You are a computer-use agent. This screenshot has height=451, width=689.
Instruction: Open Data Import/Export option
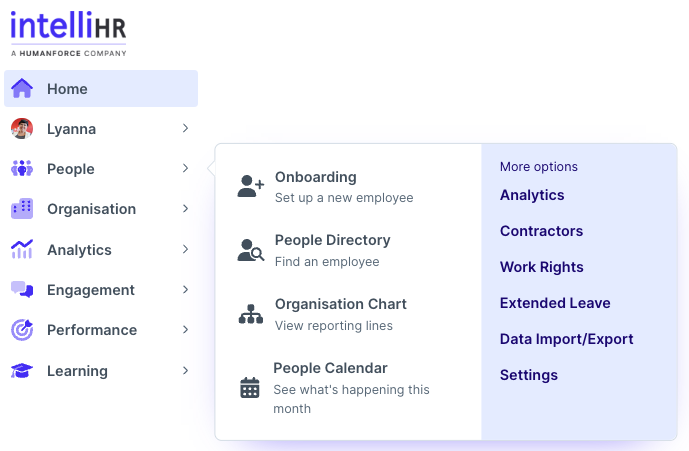[566, 339]
